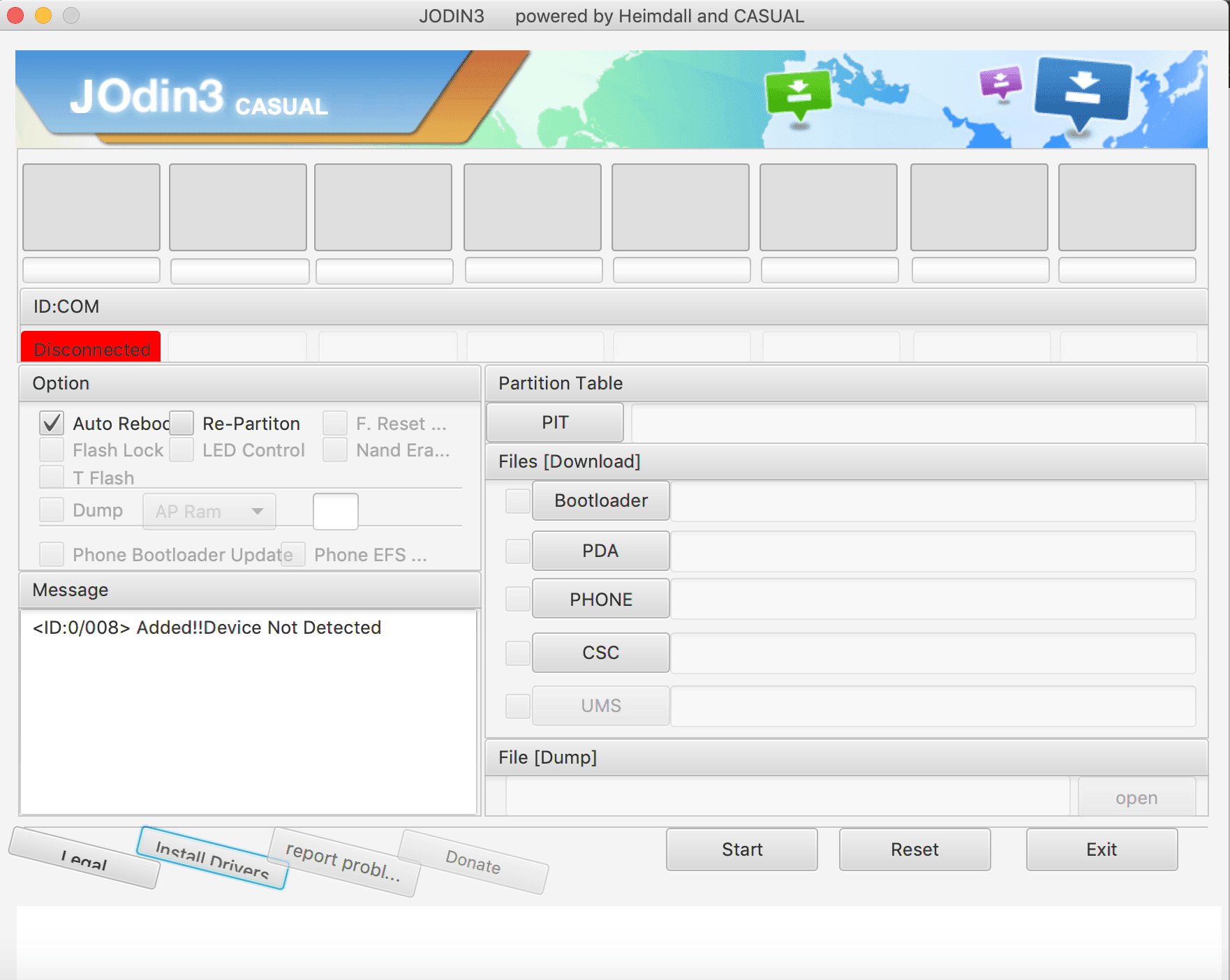Enable the Nand Erase checkbox

[x=335, y=450]
